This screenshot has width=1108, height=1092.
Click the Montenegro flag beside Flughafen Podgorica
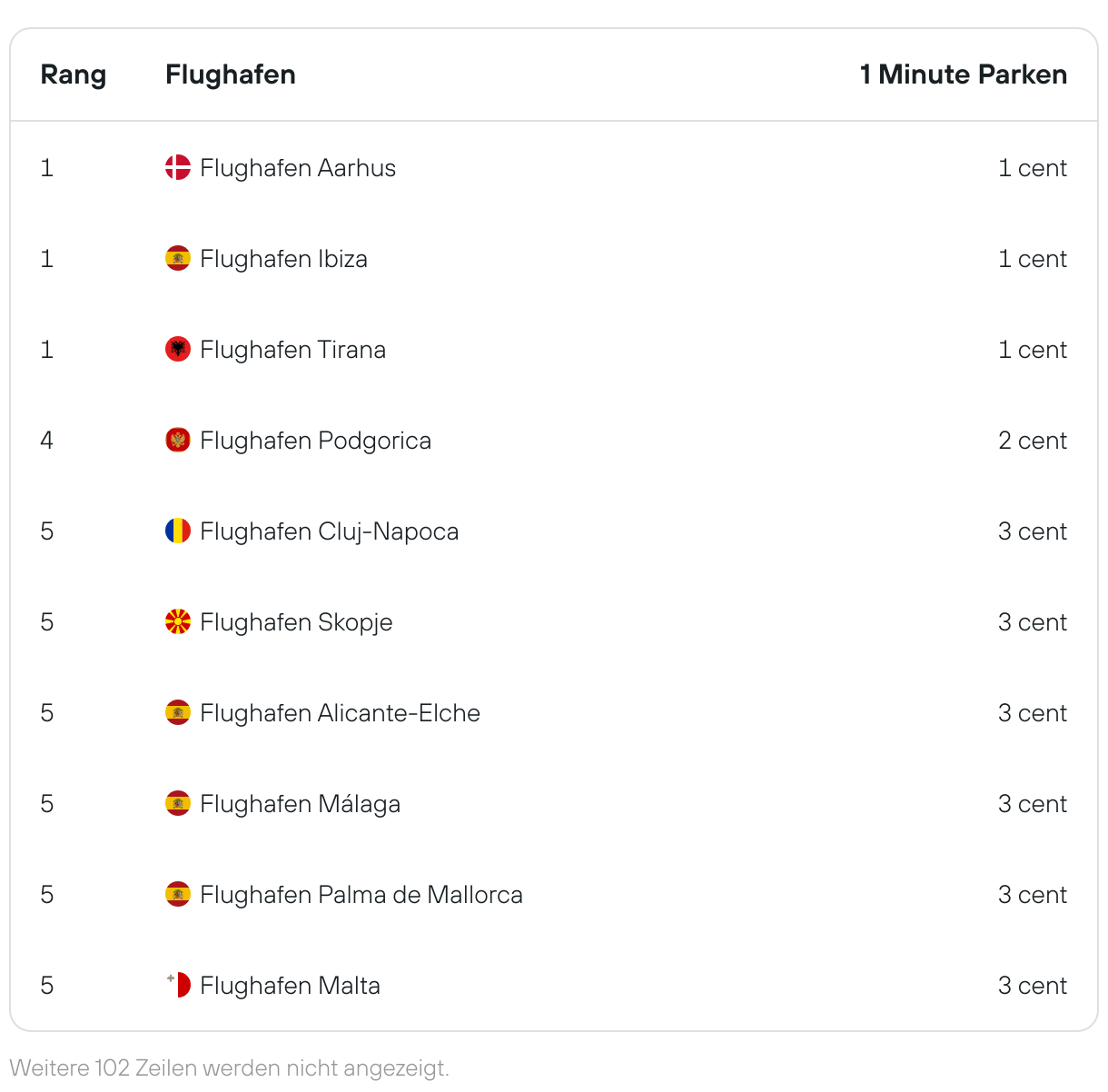(x=178, y=440)
